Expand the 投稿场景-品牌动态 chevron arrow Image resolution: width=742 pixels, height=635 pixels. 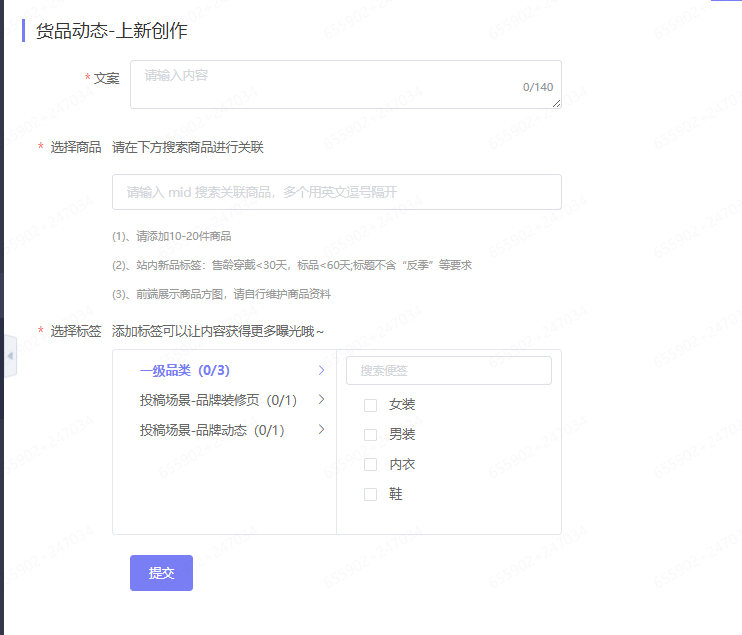321,430
